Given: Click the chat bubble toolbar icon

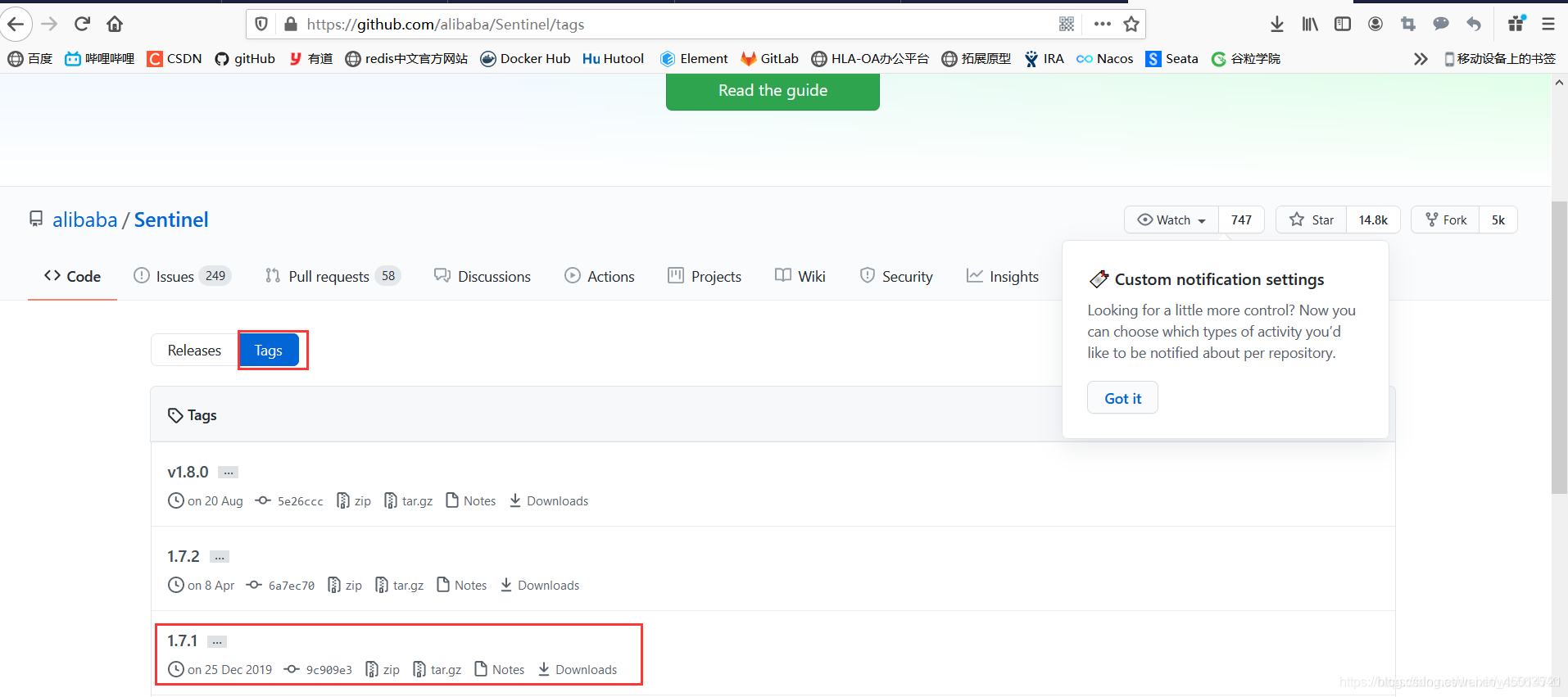Looking at the screenshot, I should point(1441,25).
